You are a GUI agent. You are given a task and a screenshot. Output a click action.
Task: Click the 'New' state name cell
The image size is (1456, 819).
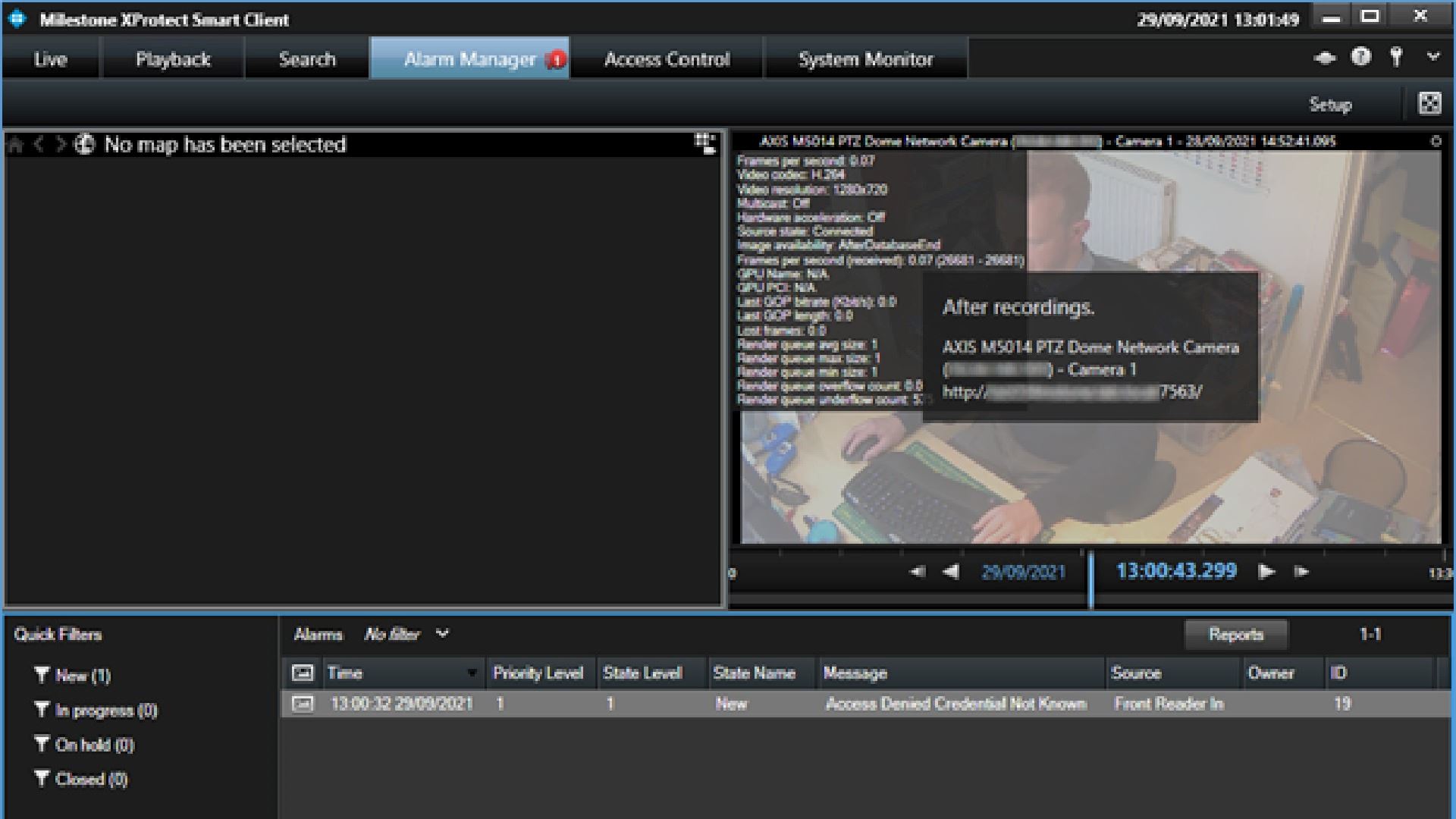731,704
